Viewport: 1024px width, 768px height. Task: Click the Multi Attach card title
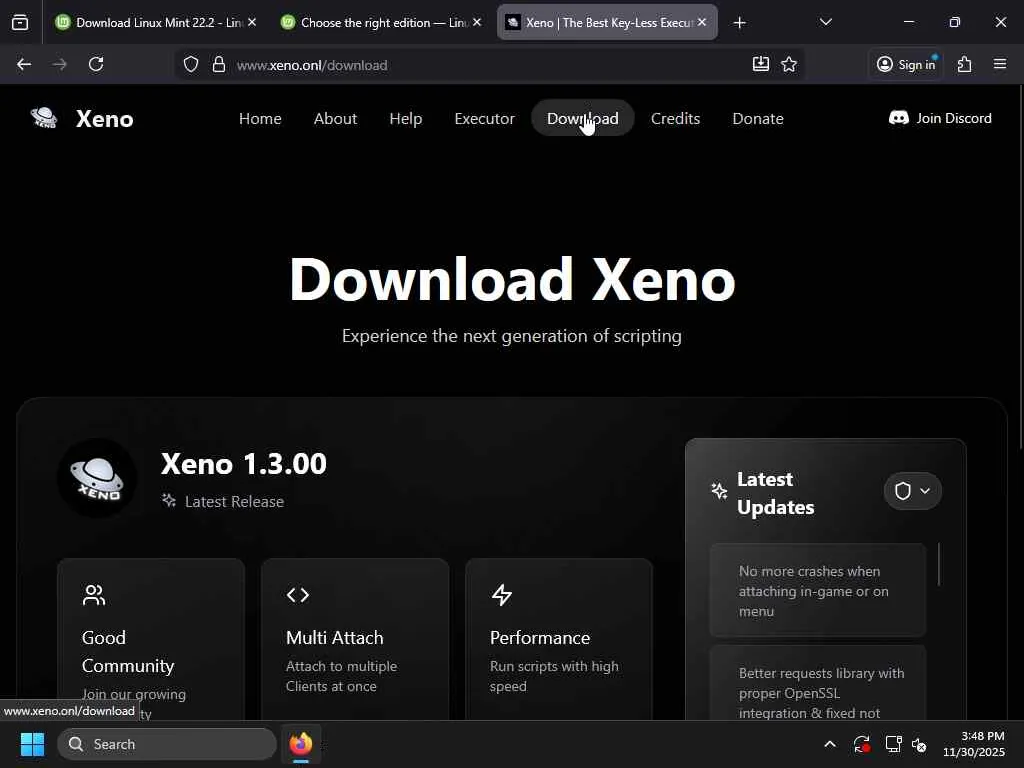coord(334,637)
